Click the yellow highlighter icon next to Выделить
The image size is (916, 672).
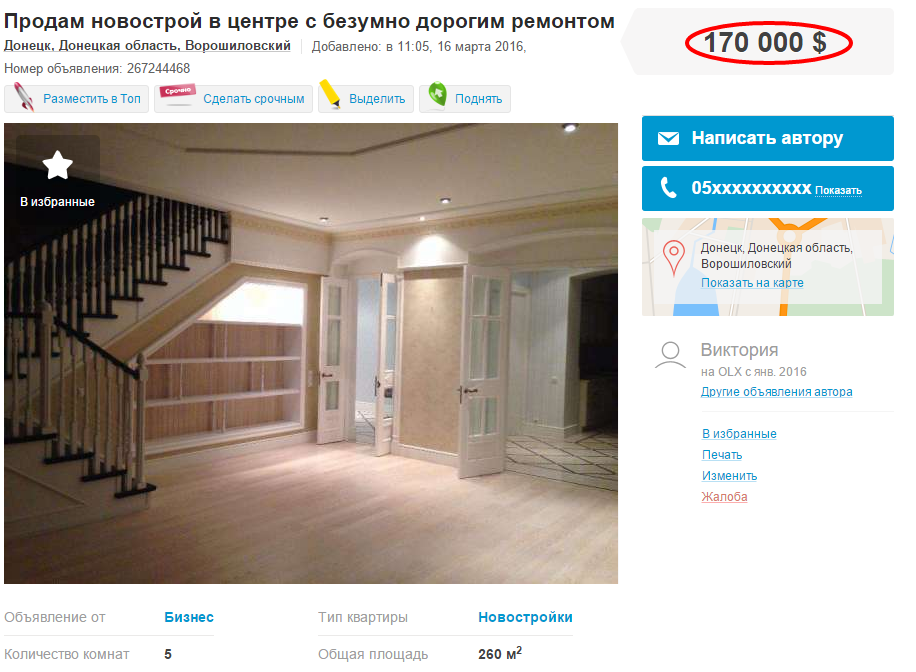pos(330,95)
